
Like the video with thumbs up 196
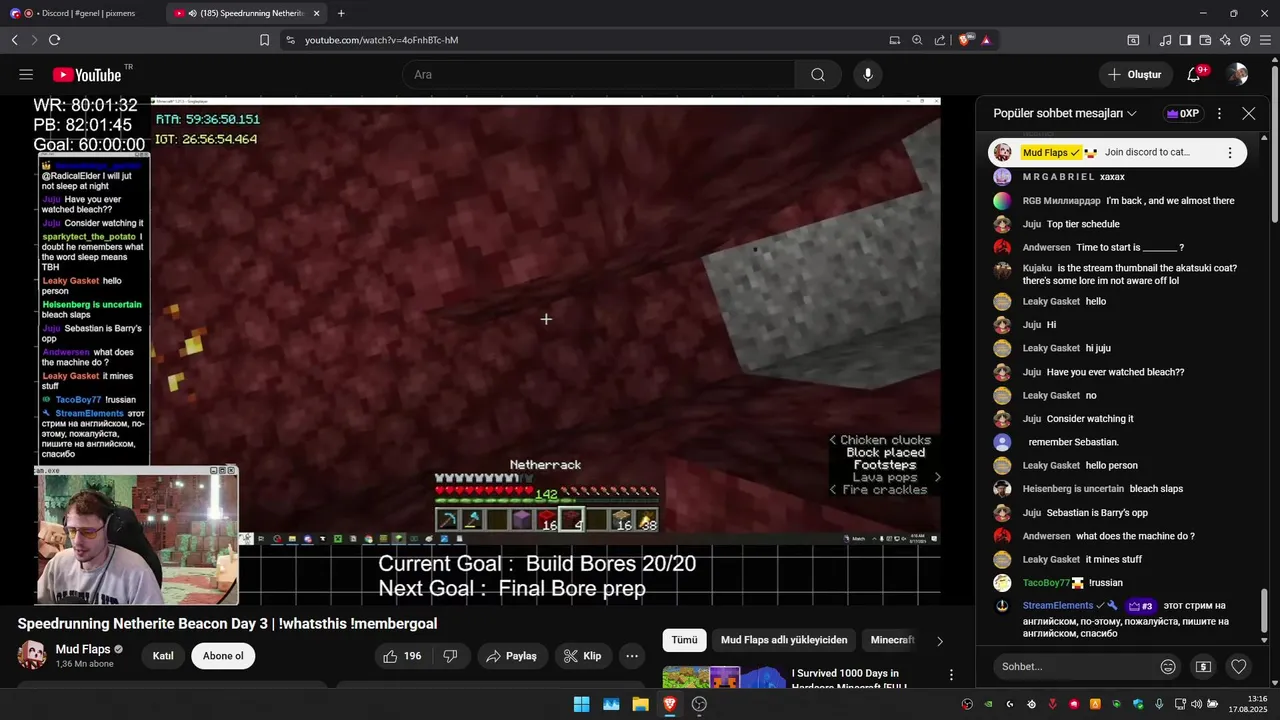(402, 656)
